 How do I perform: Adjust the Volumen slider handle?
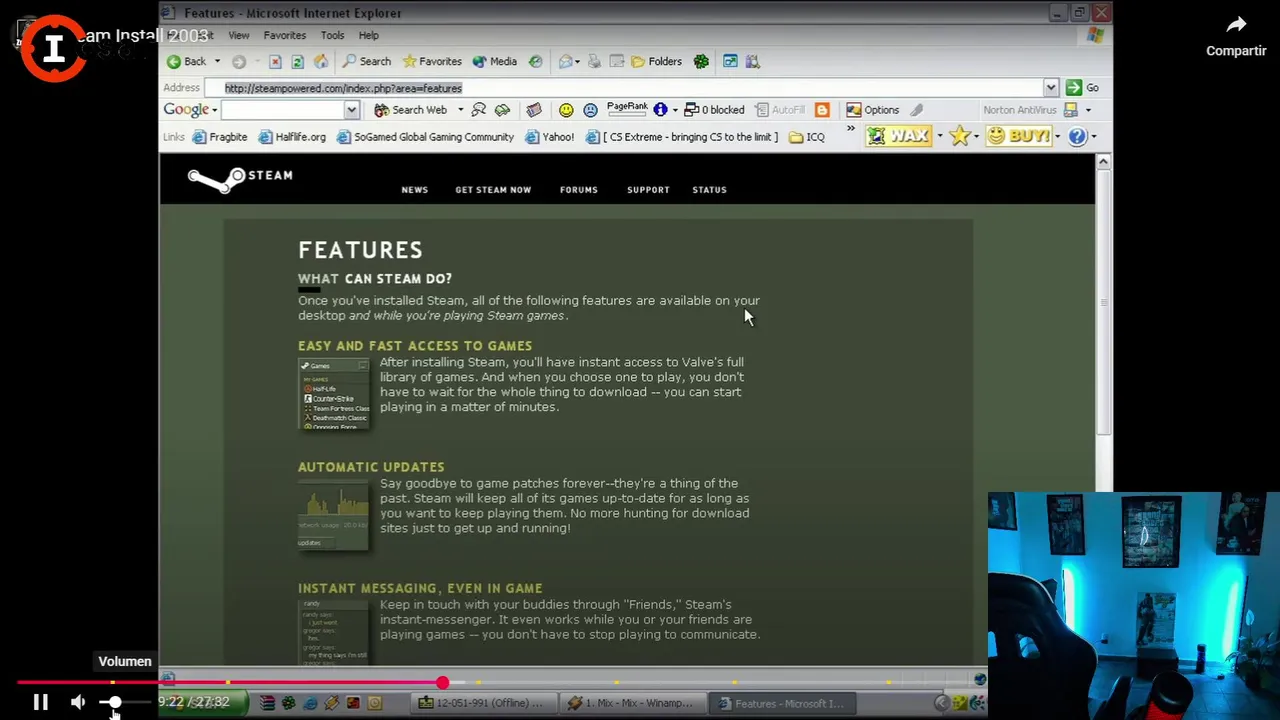pos(115,703)
